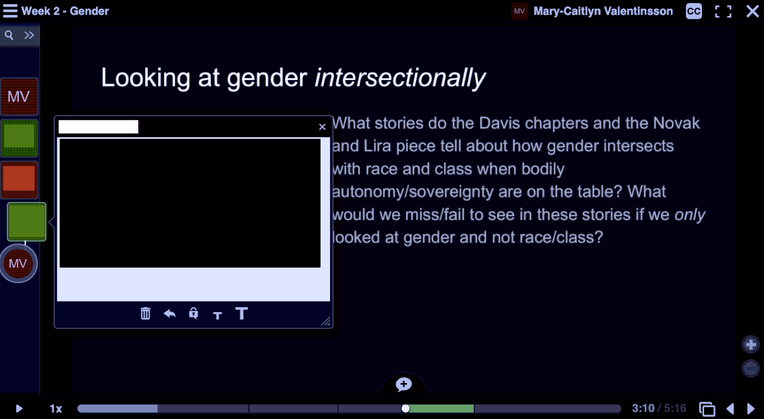Viewport: 764px width, 419px height.
Task: Enter fullscreen mode
Action: tap(723, 11)
